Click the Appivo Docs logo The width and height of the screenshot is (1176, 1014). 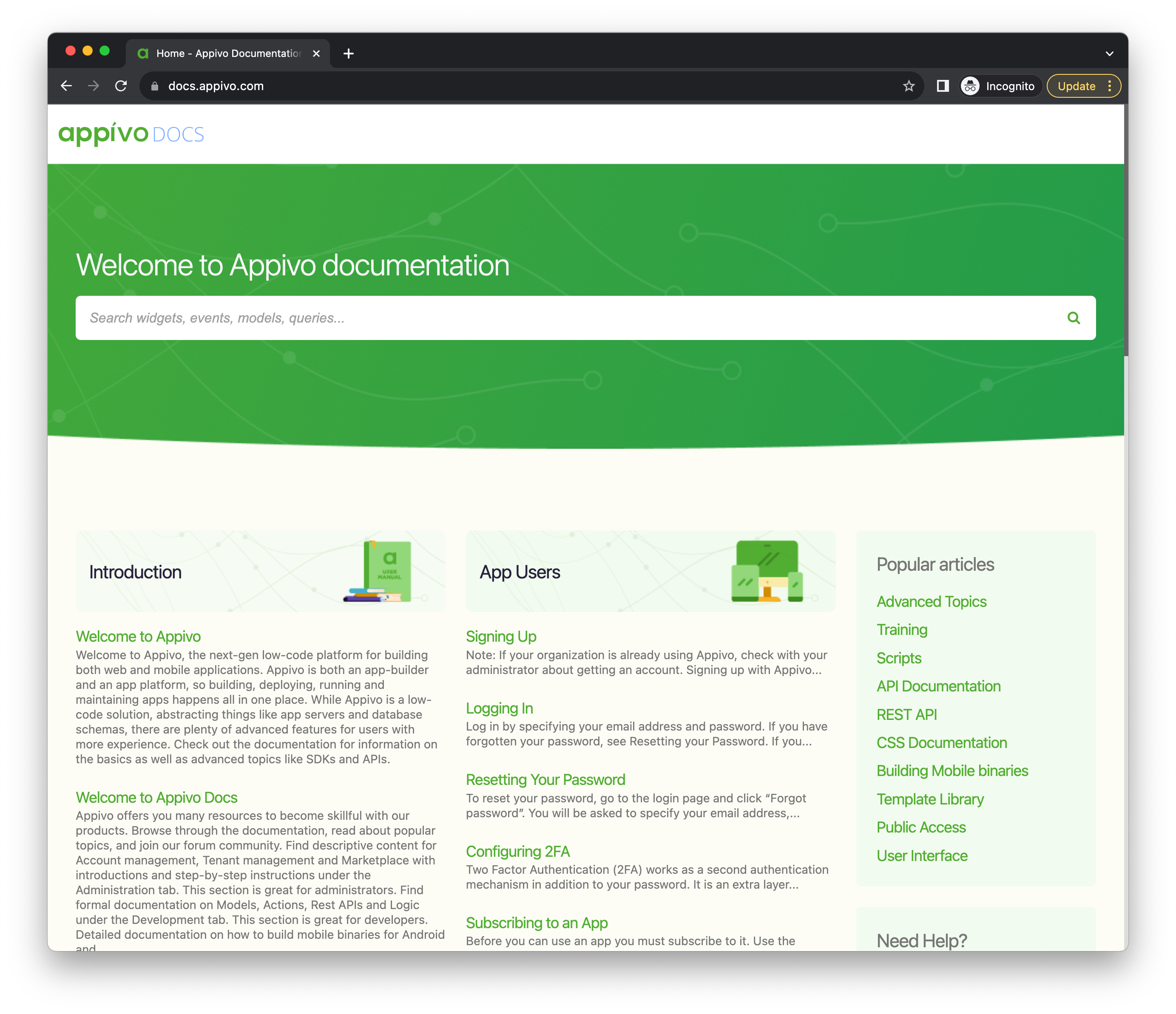point(131,134)
